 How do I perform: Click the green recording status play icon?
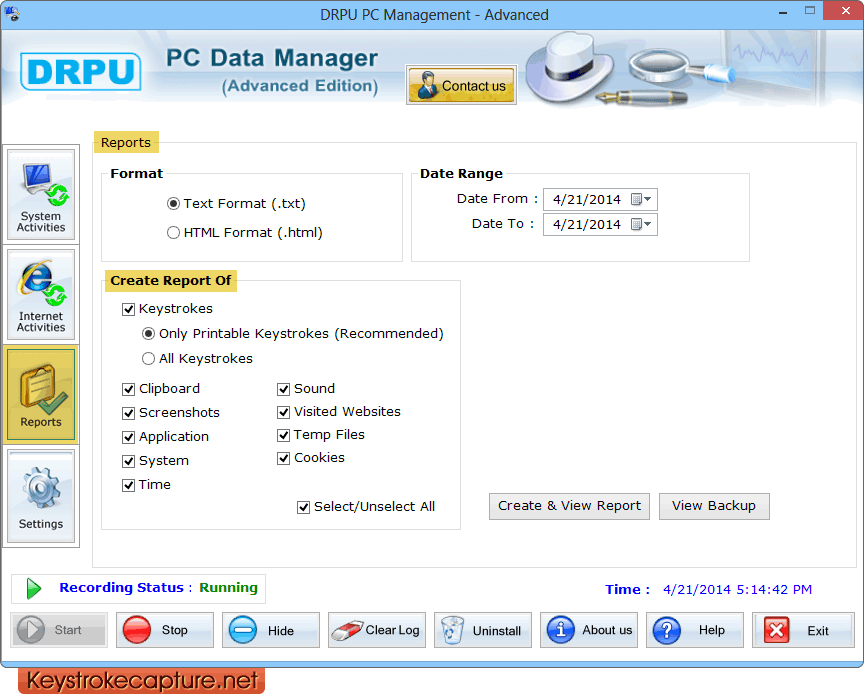(x=34, y=589)
